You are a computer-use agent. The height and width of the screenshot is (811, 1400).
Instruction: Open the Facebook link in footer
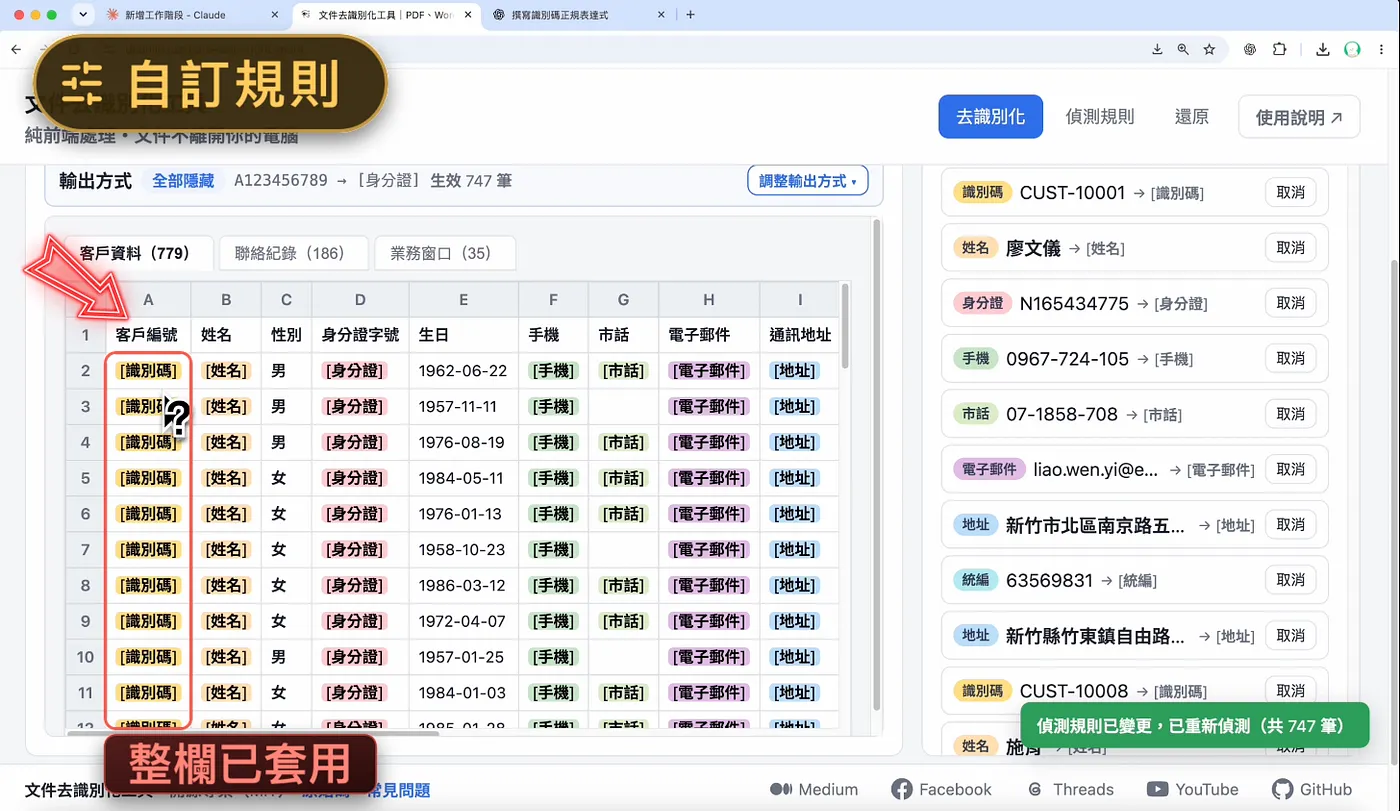[941, 789]
